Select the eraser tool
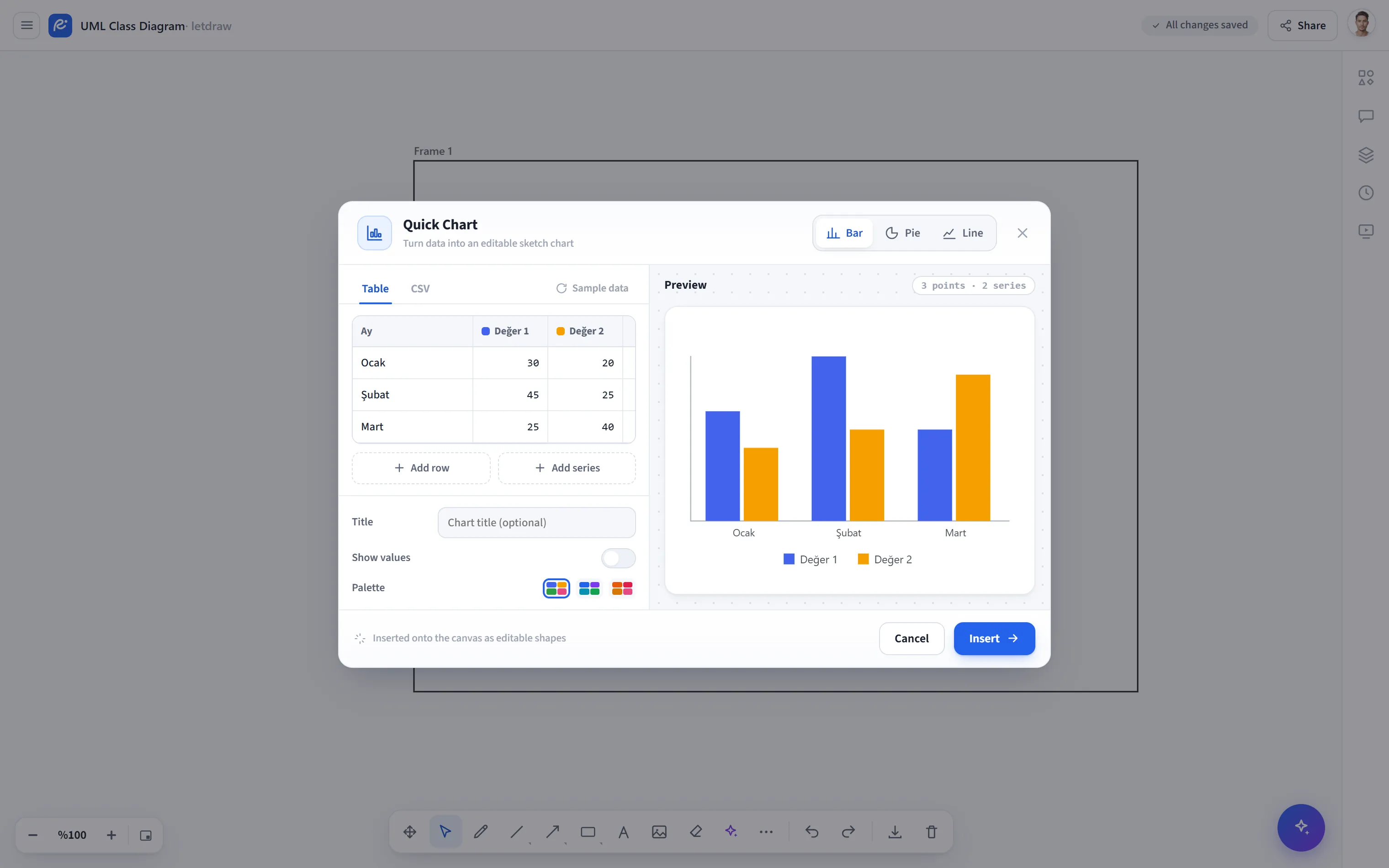1389x868 pixels. 696,831
